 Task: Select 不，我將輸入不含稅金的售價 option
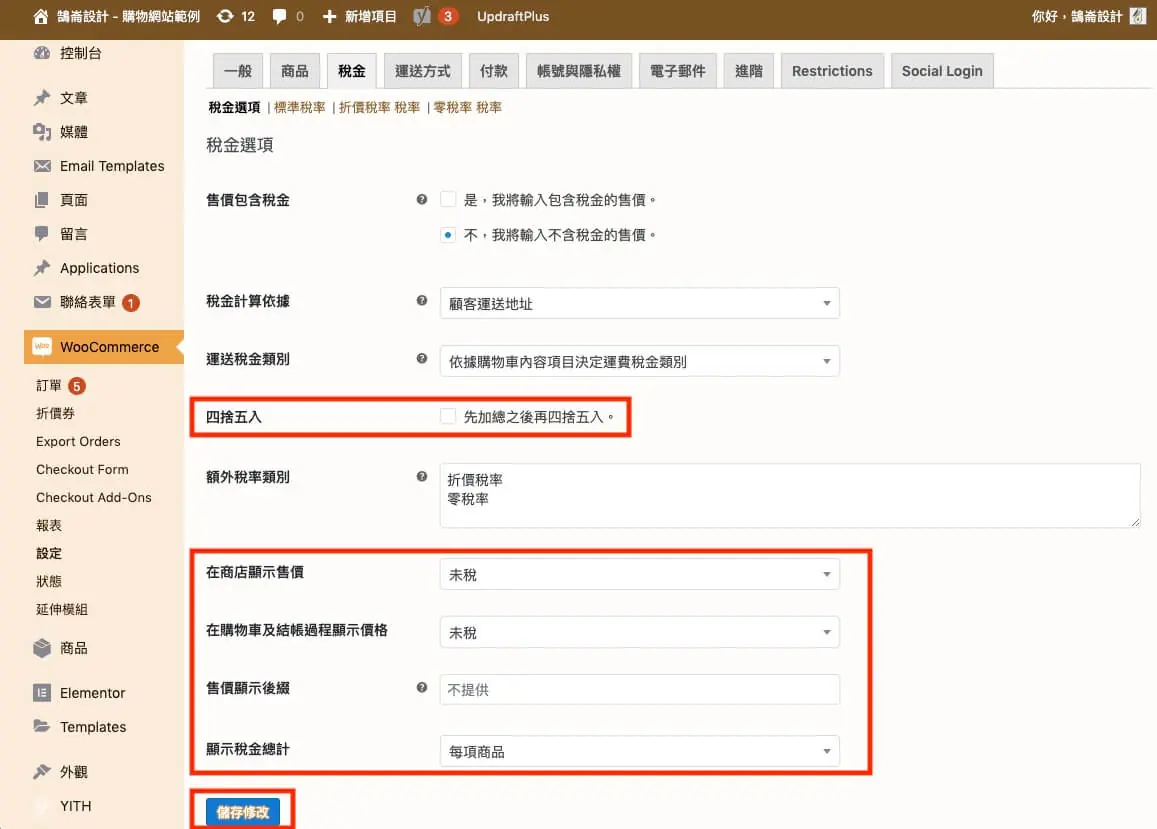447,235
